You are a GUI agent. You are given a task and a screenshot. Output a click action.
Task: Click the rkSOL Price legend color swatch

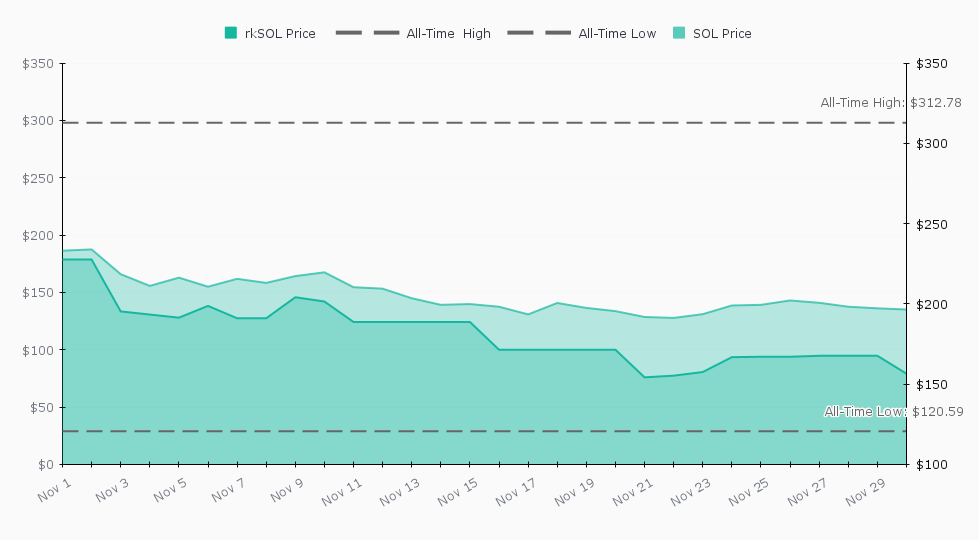pyautogui.click(x=231, y=33)
